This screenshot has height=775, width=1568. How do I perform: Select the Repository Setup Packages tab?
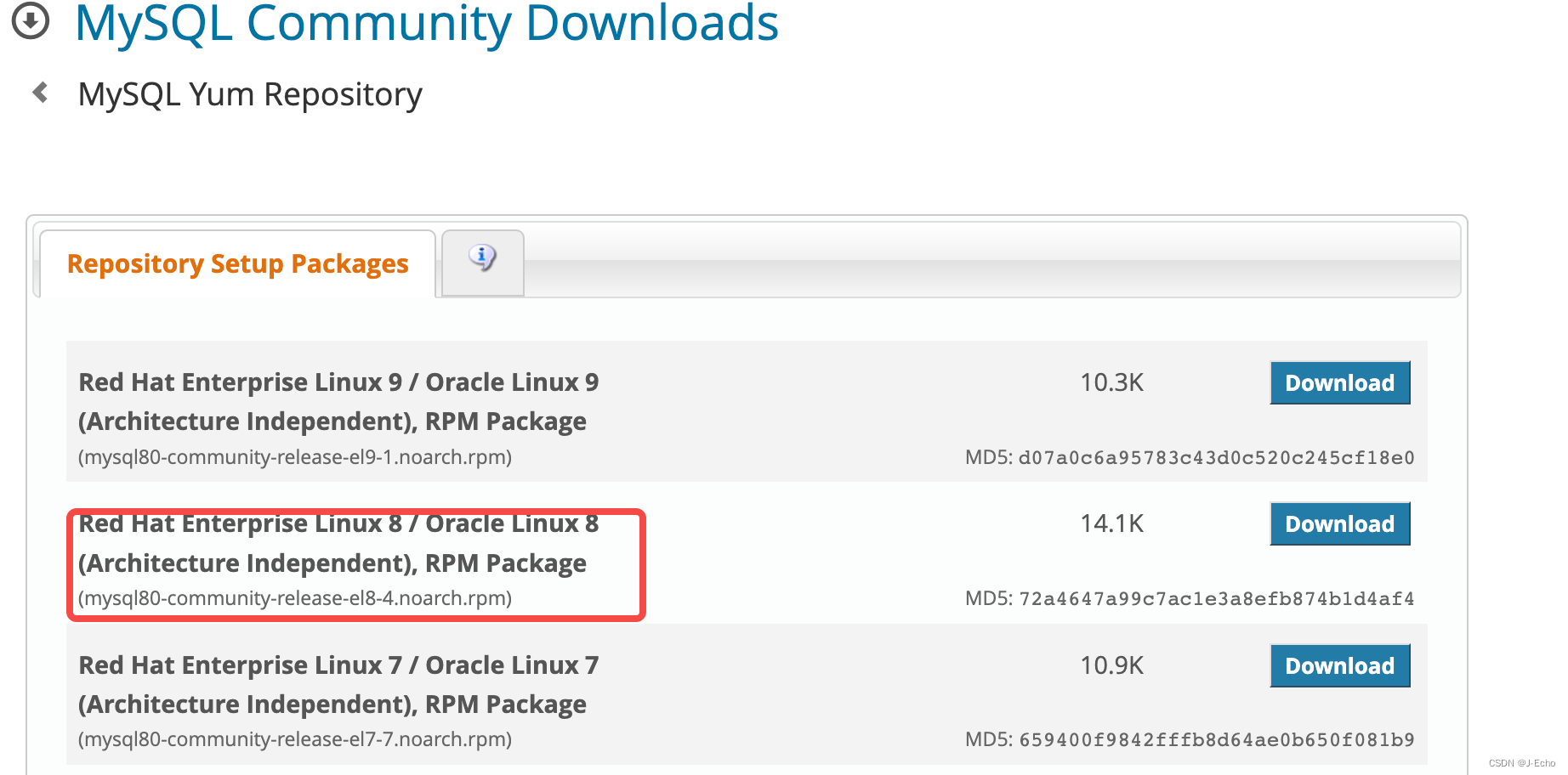click(x=238, y=263)
